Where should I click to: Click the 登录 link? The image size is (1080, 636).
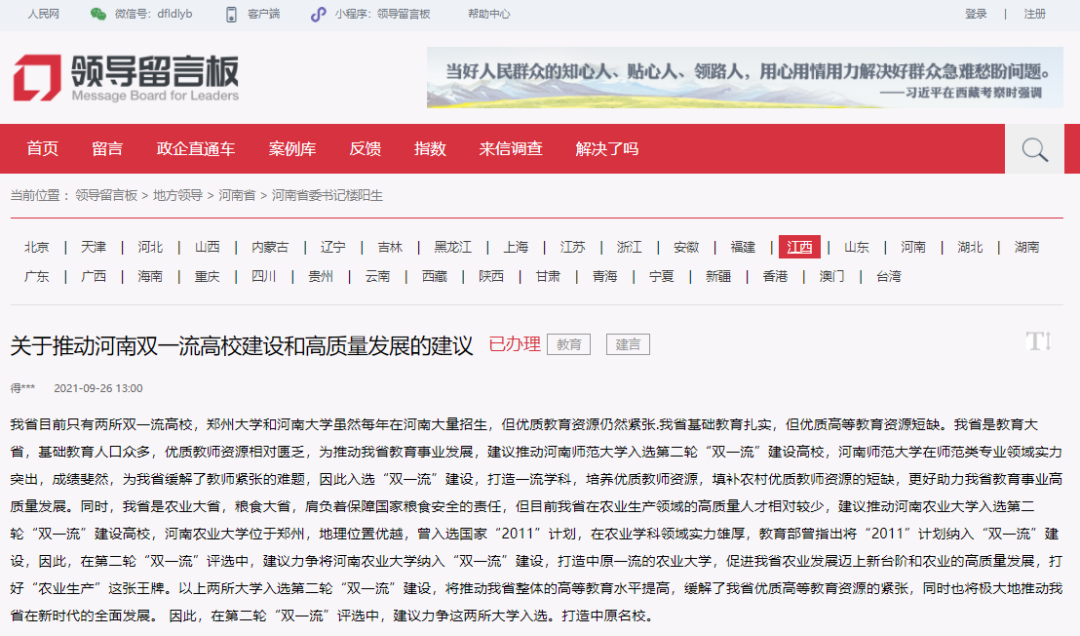[975, 14]
